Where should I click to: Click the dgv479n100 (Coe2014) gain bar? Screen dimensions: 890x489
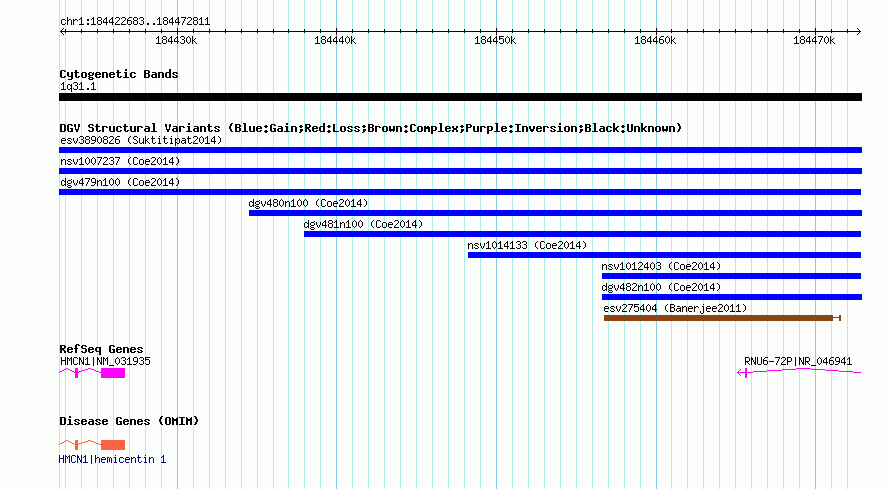[x=460, y=192]
